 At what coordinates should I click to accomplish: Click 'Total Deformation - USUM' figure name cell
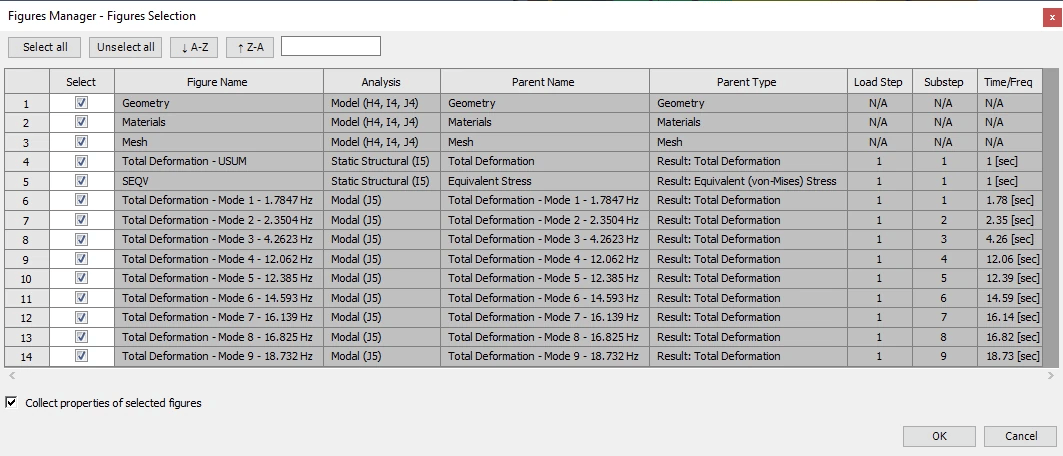pyautogui.click(x=218, y=161)
